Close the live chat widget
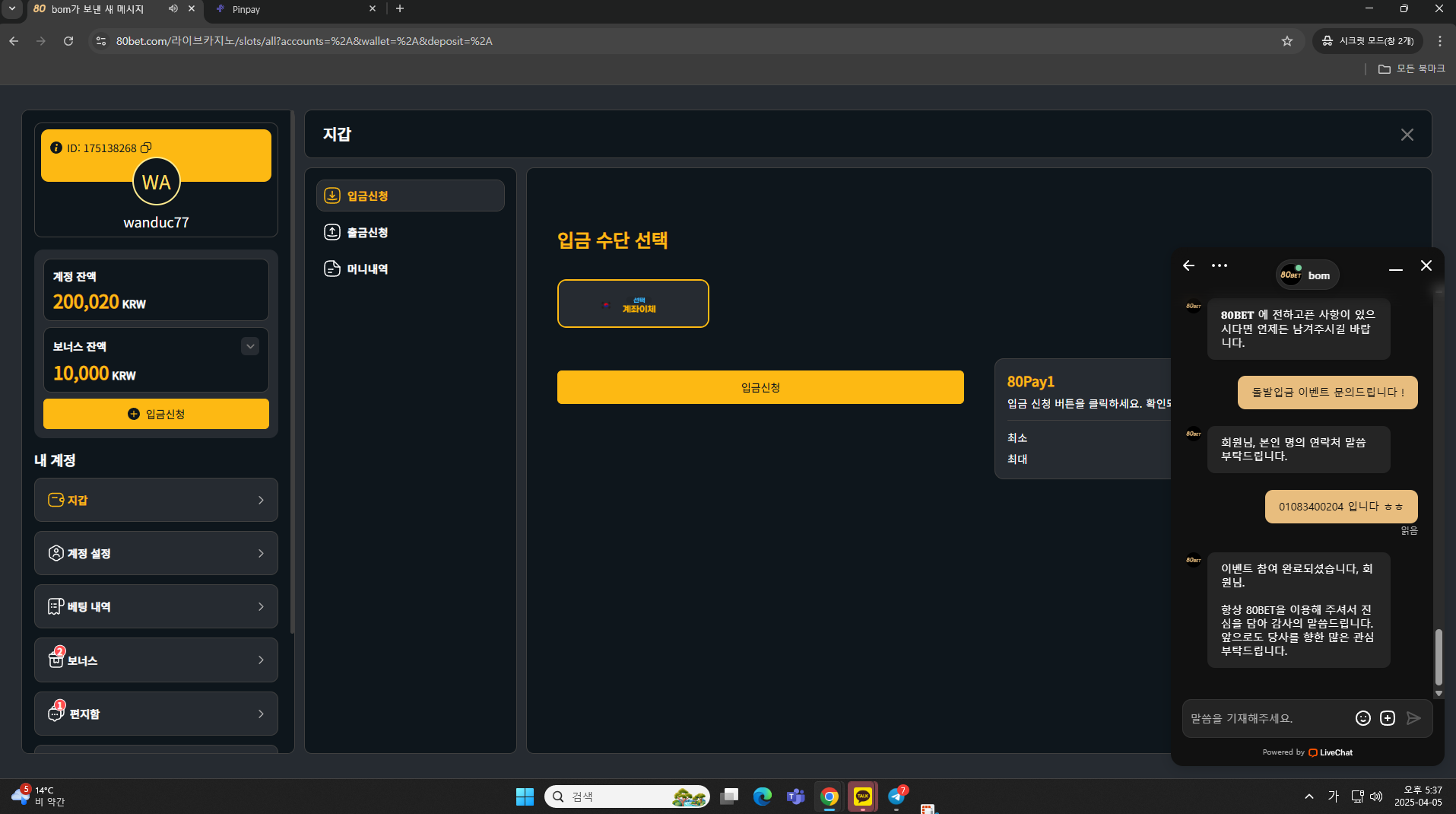 click(1426, 266)
